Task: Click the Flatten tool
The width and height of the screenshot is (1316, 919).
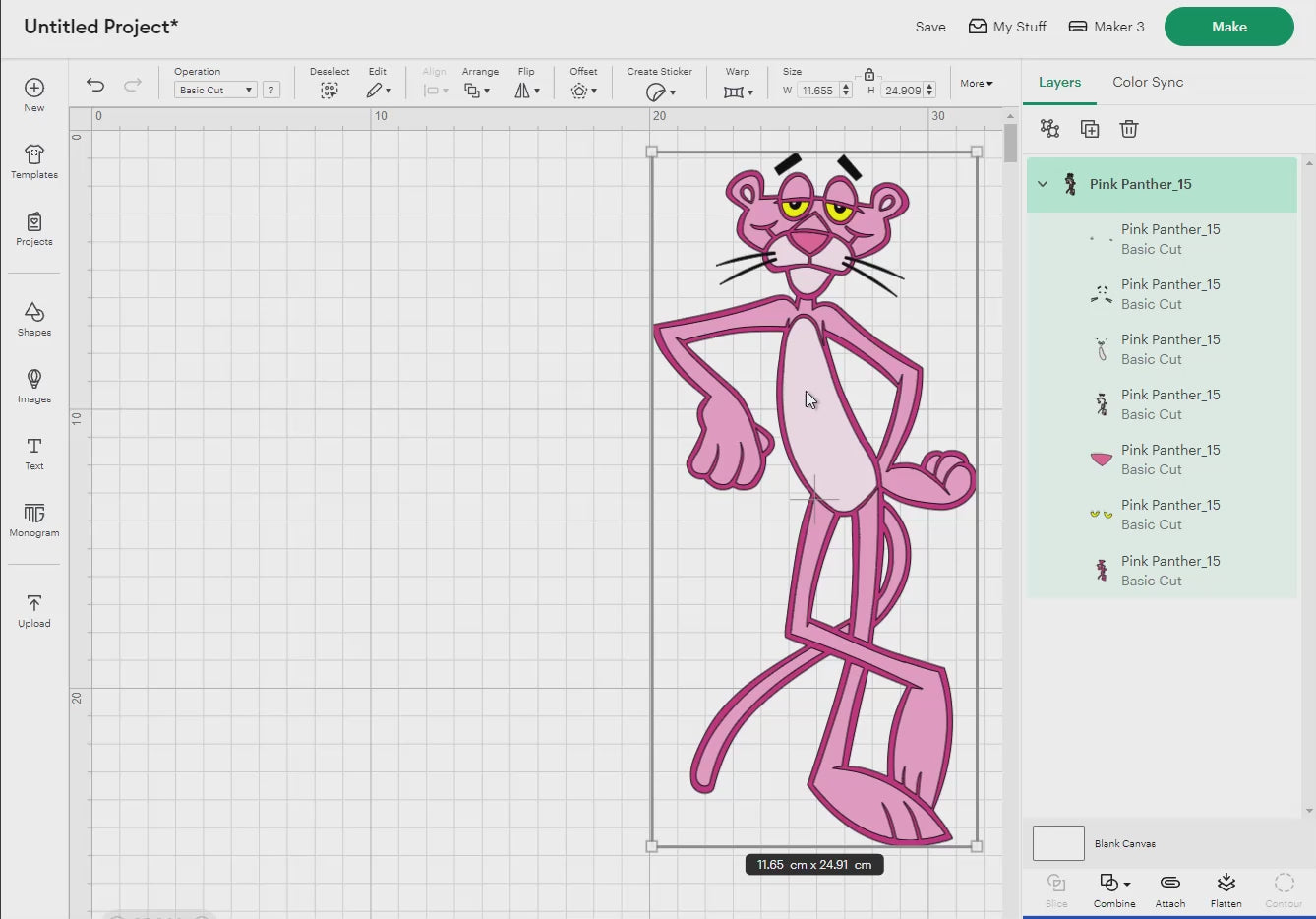Action: pos(1226,889)
